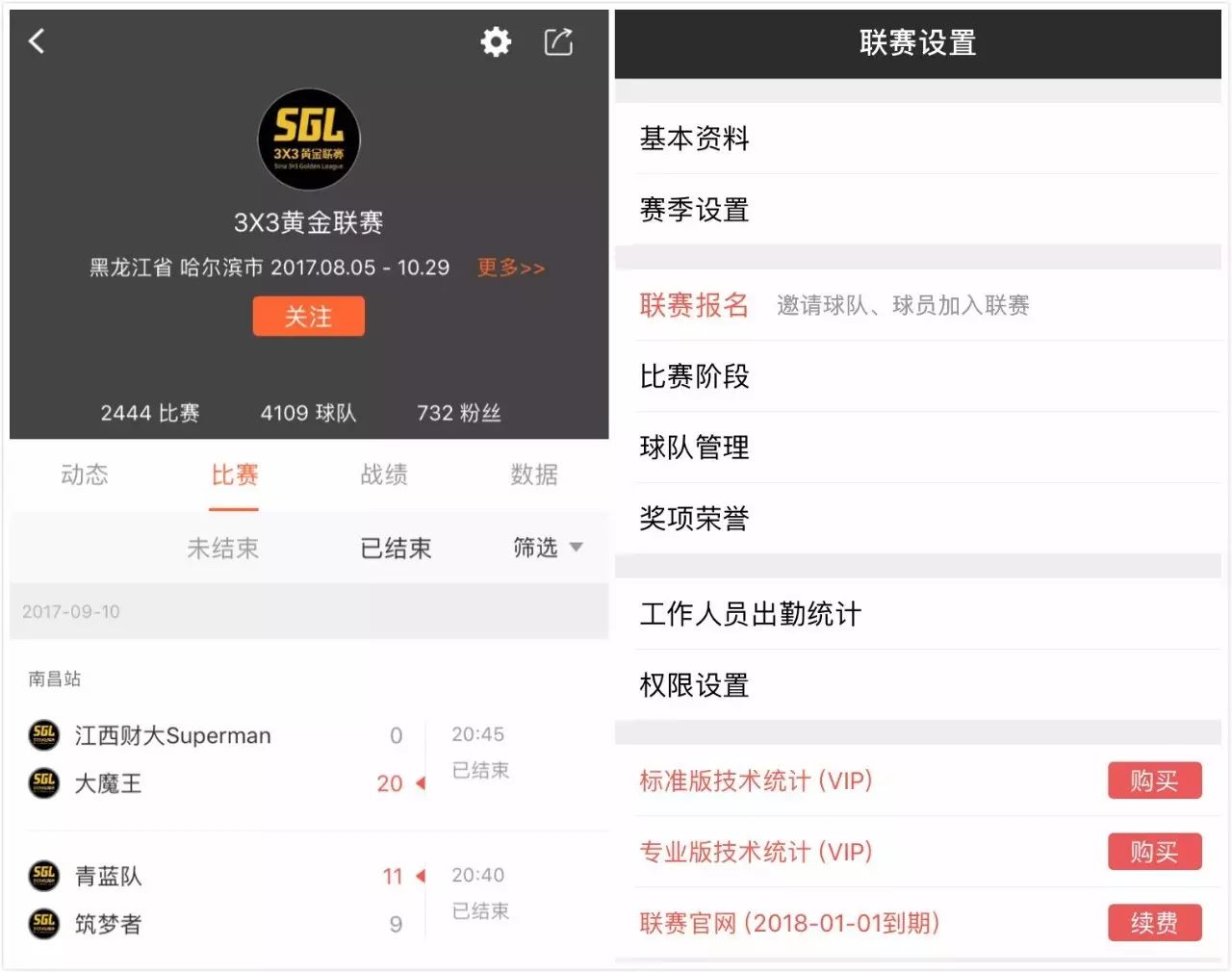Open the 江西财大Superman team name

(173, 735)
